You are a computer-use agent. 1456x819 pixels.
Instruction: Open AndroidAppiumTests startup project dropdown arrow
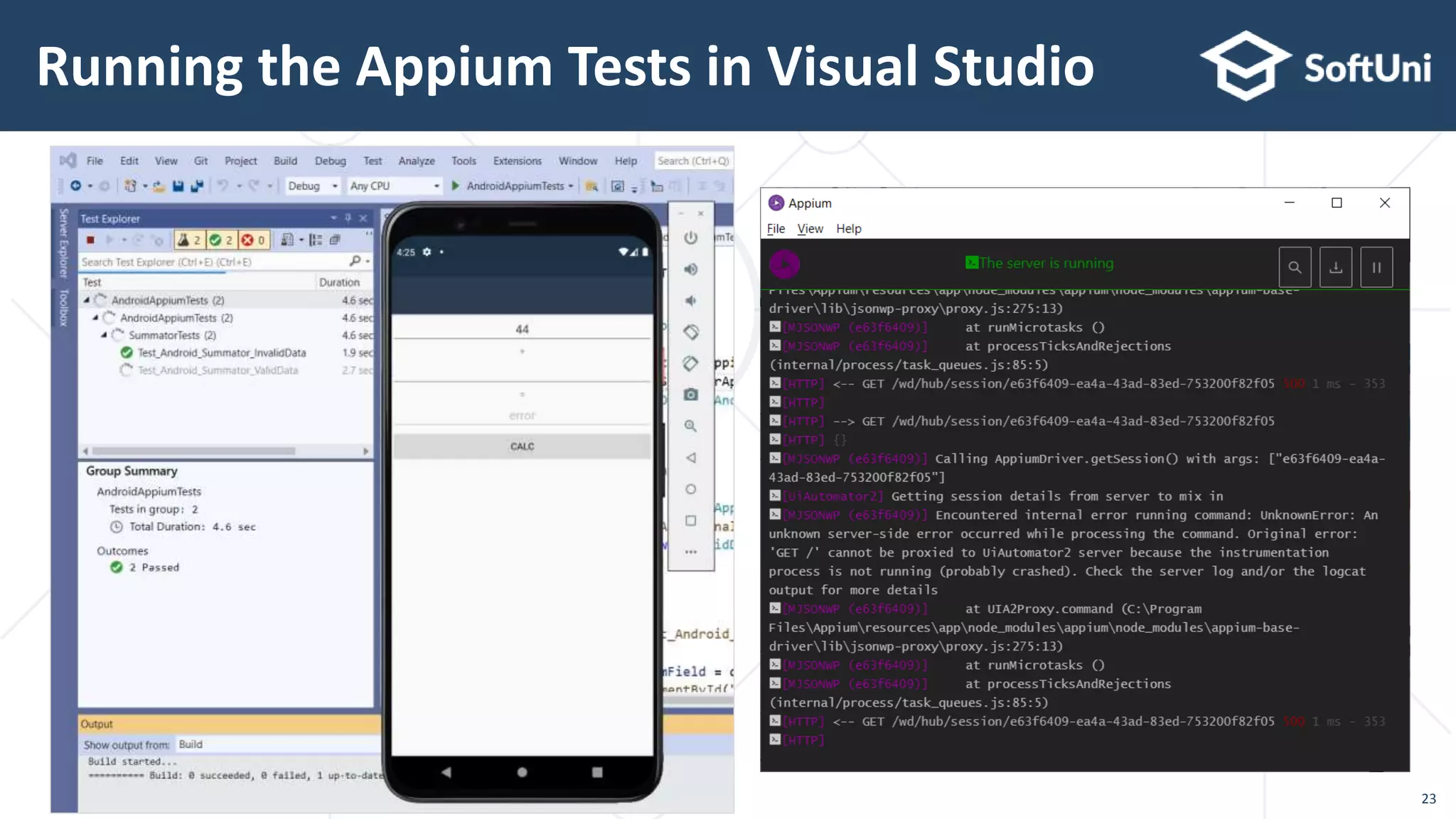point(571,186)
